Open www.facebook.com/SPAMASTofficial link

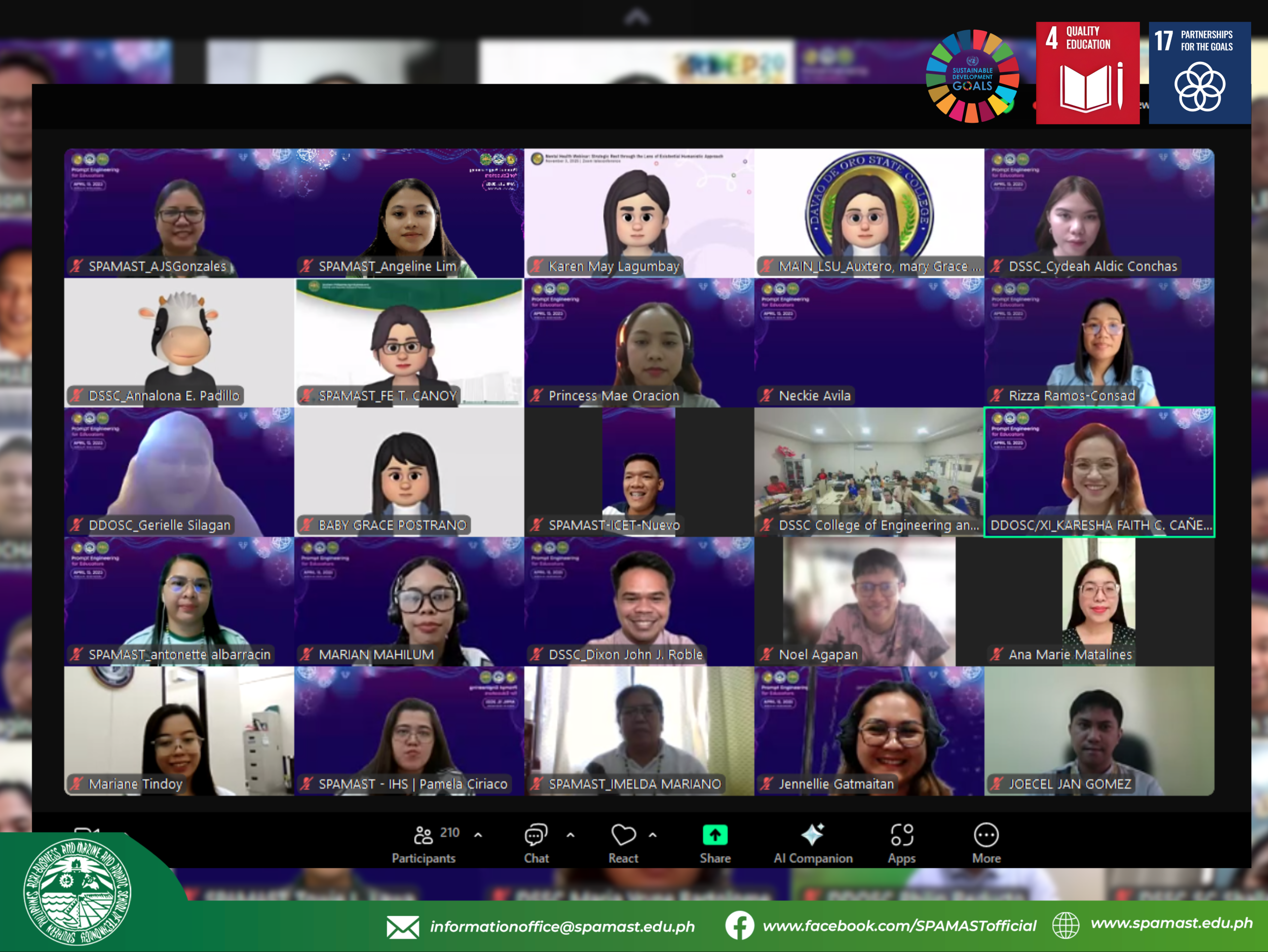coord(899,926)
